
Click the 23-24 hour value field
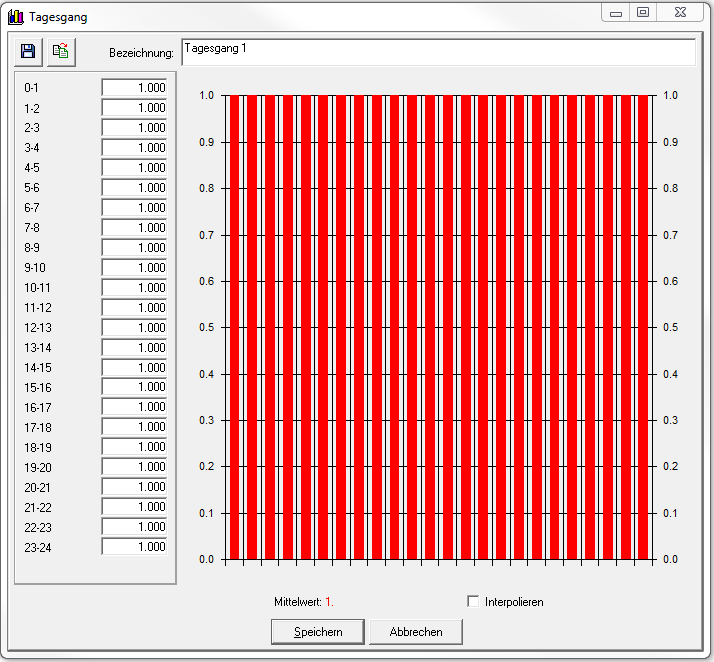point(134,547)
